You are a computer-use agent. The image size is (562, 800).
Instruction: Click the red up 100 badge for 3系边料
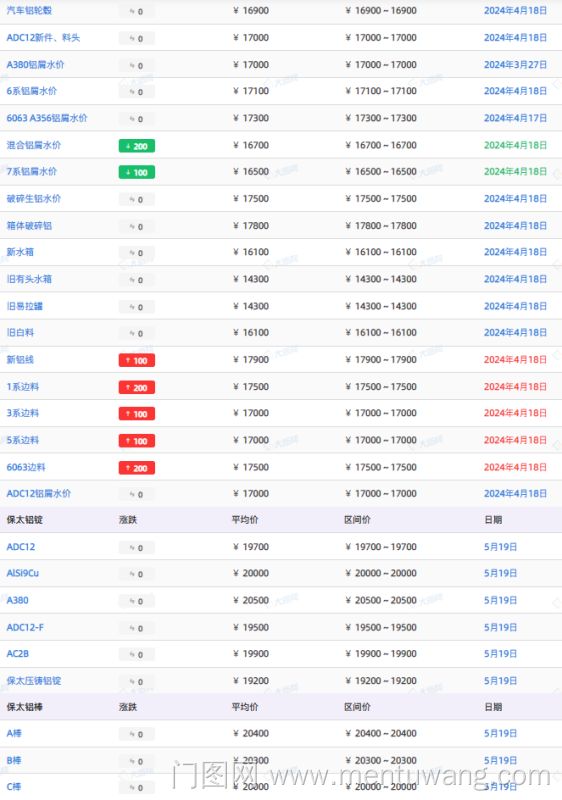137,414
